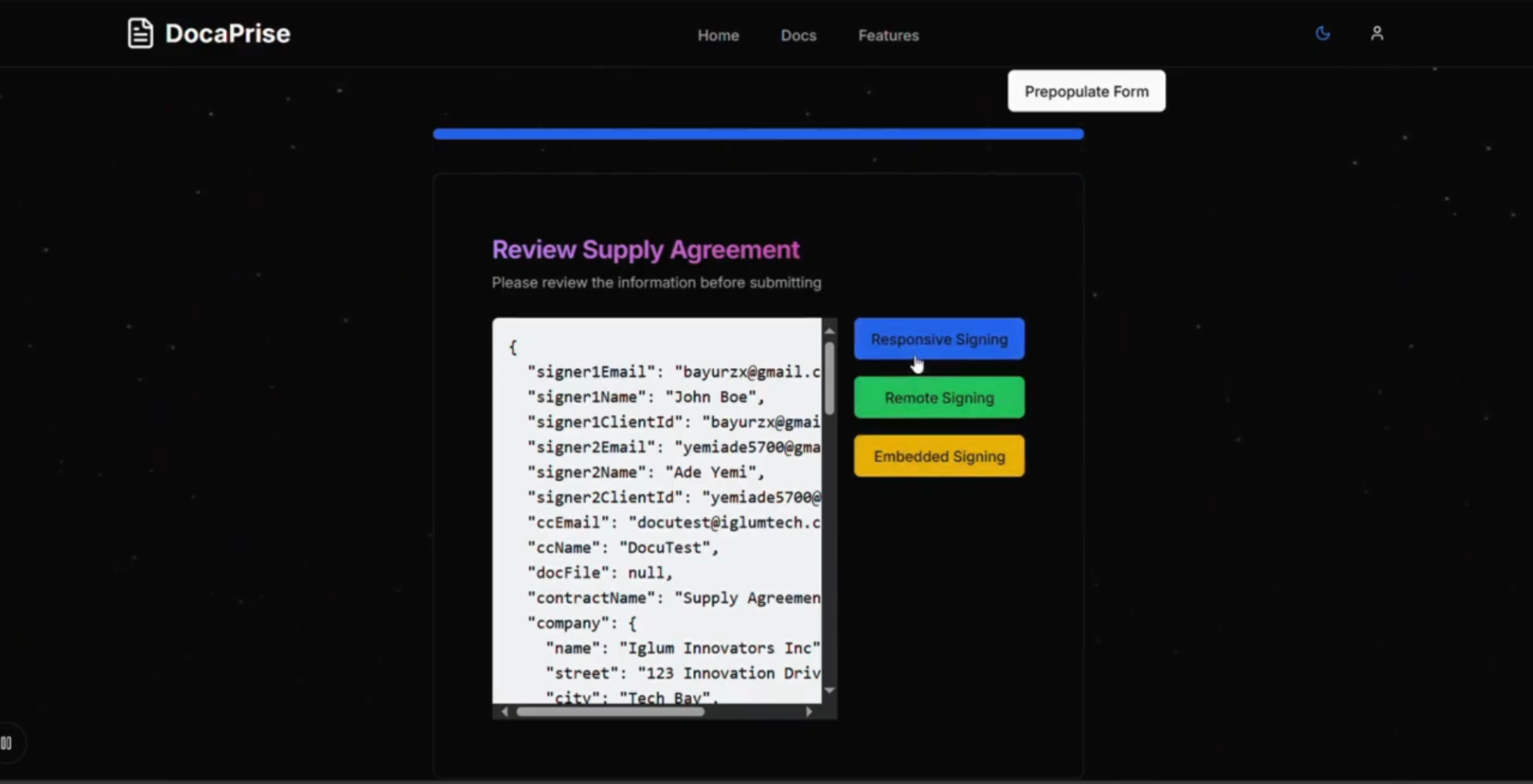
Task: Start Embedded Signing with the yellow button
Action: tap(939, 457)
